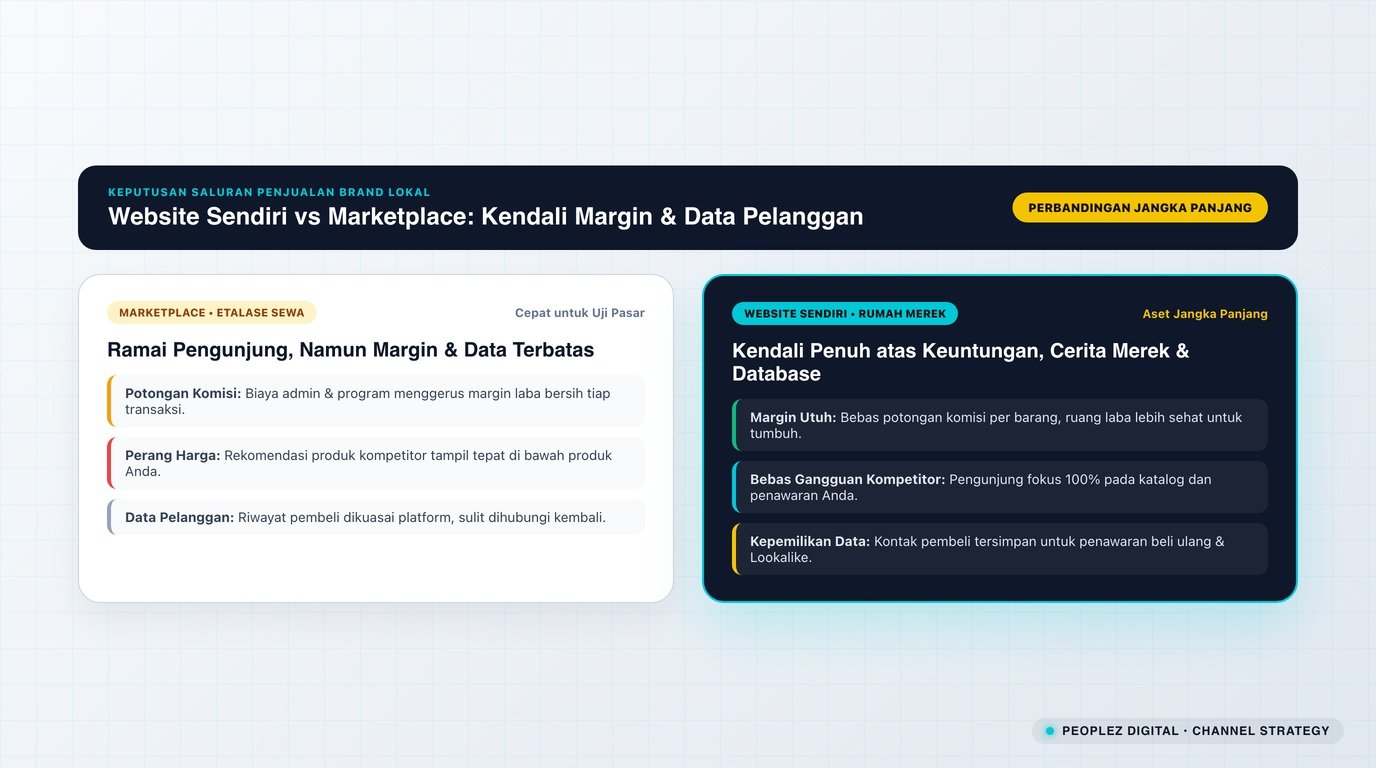Select the Perang Harga item

(376, 463)
